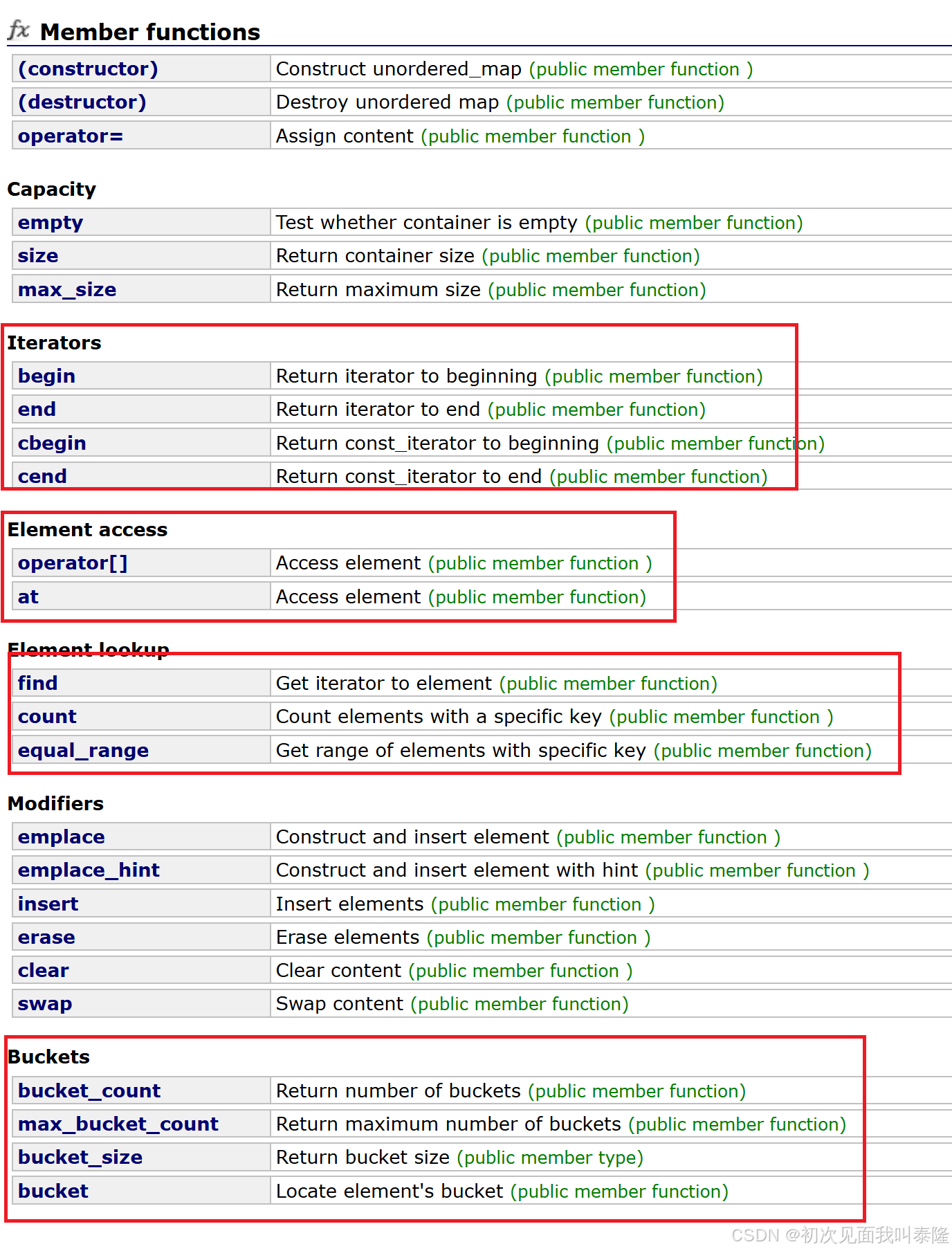
Task: Open the find function link
Action: [38, 684]
